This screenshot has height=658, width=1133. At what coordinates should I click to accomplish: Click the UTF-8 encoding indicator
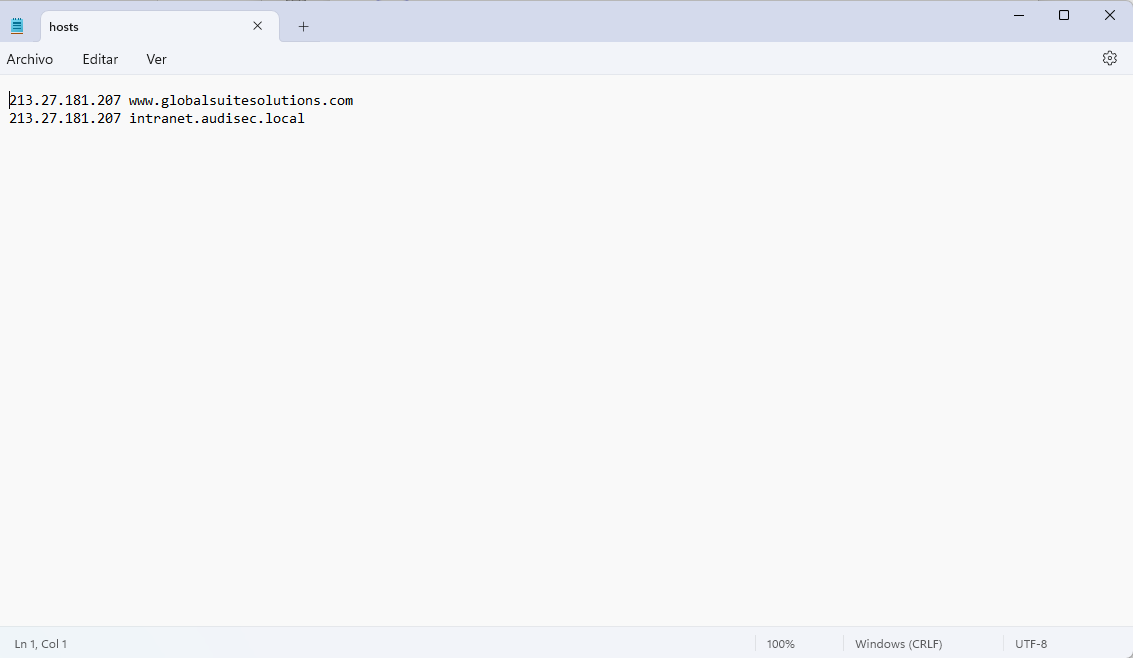(x=1030, y=644)
